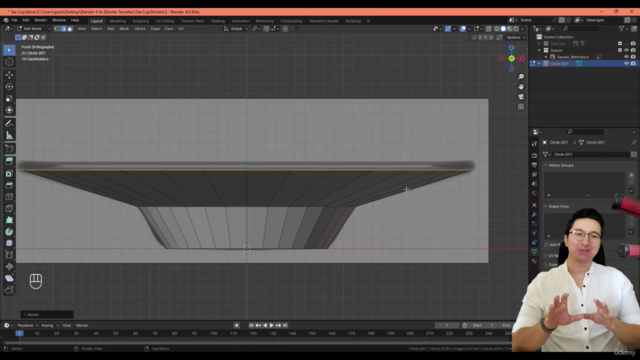Click the pan view hand icon
The height and width of the screenshot is (360, 640).
[521, 87]
